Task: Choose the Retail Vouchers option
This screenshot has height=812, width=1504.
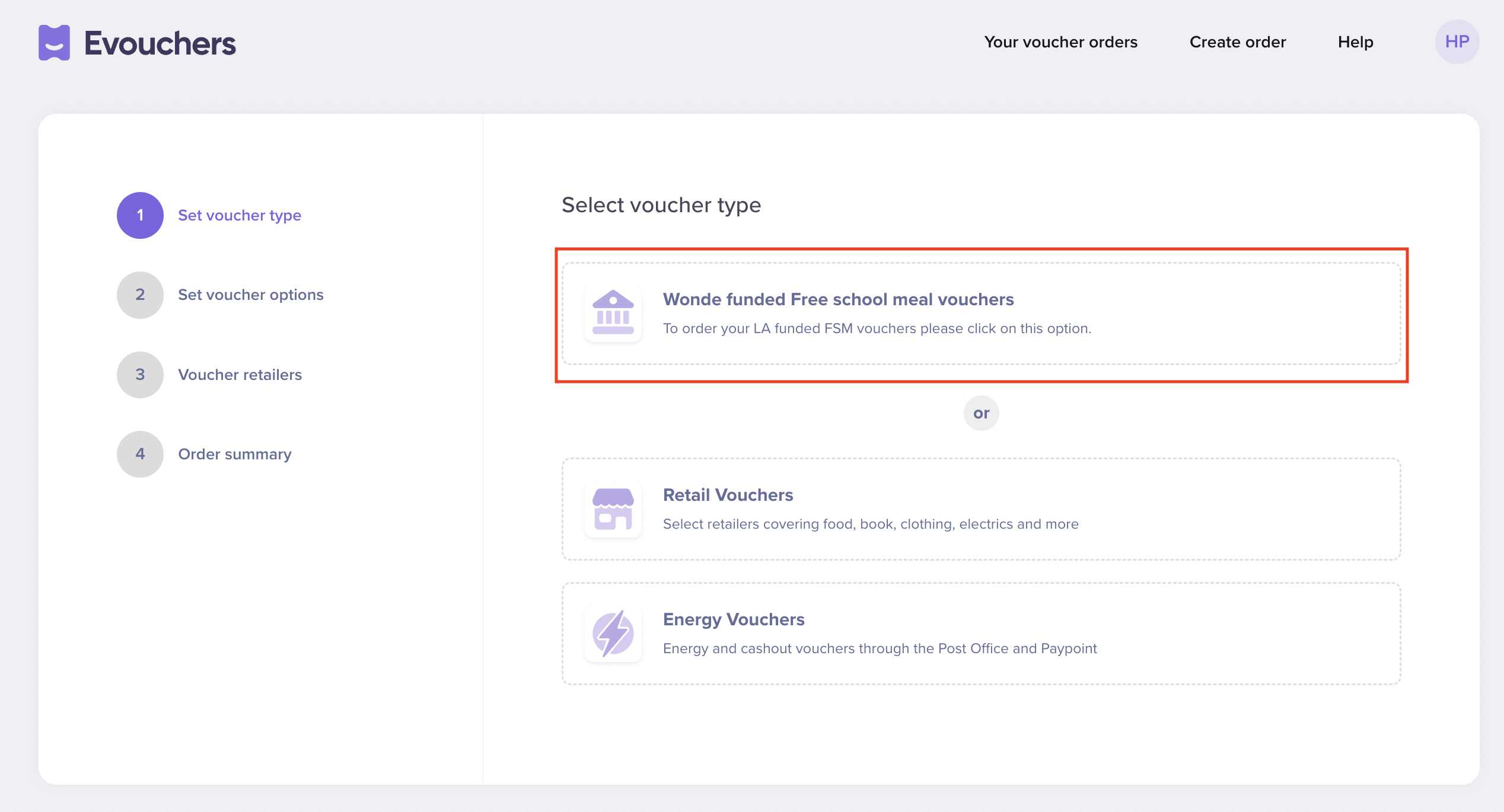Action: [x=981, y=509]
